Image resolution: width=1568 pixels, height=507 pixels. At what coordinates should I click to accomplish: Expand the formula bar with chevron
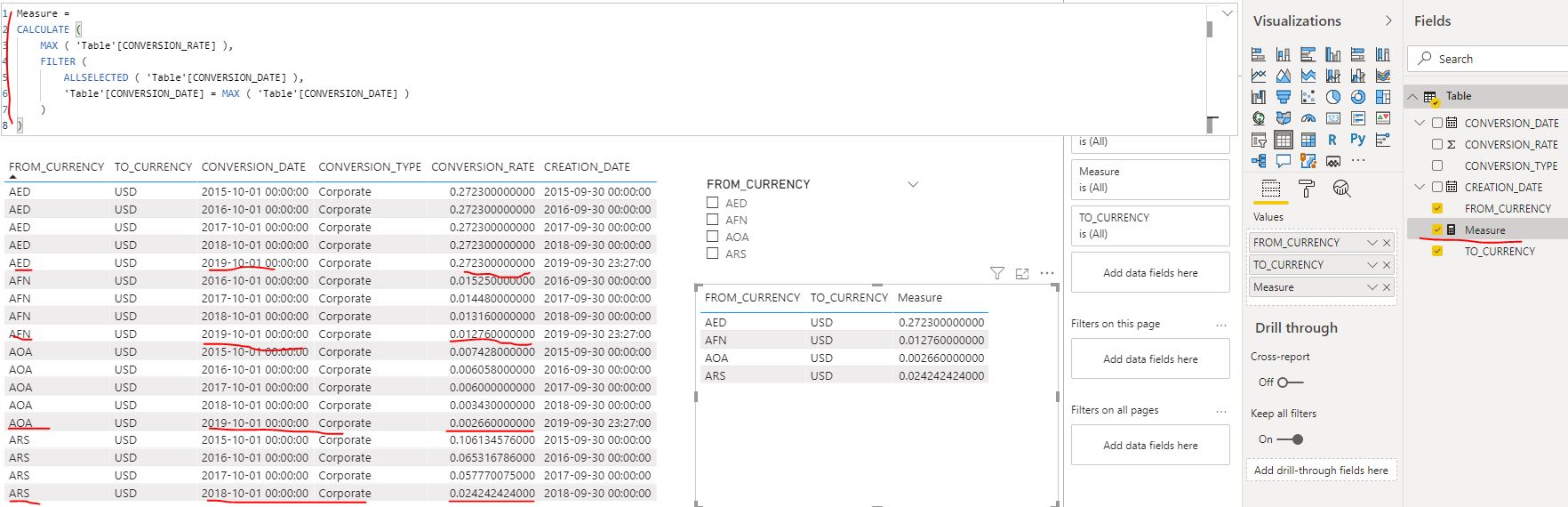click(1228, 13)
